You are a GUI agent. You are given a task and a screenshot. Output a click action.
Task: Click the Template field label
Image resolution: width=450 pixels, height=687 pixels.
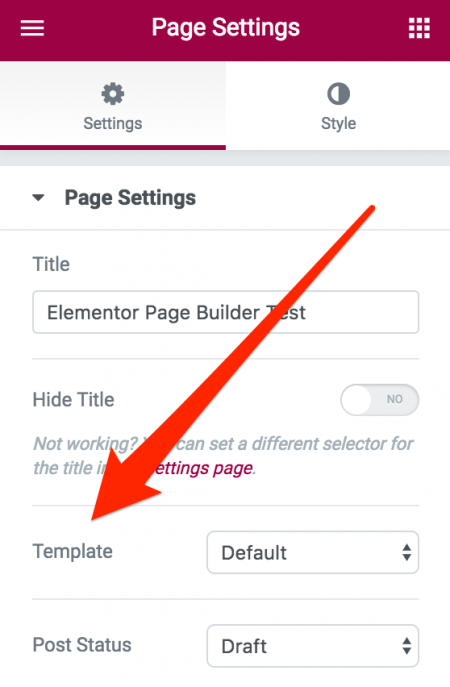pyautogui.click(x=73, y=551)
